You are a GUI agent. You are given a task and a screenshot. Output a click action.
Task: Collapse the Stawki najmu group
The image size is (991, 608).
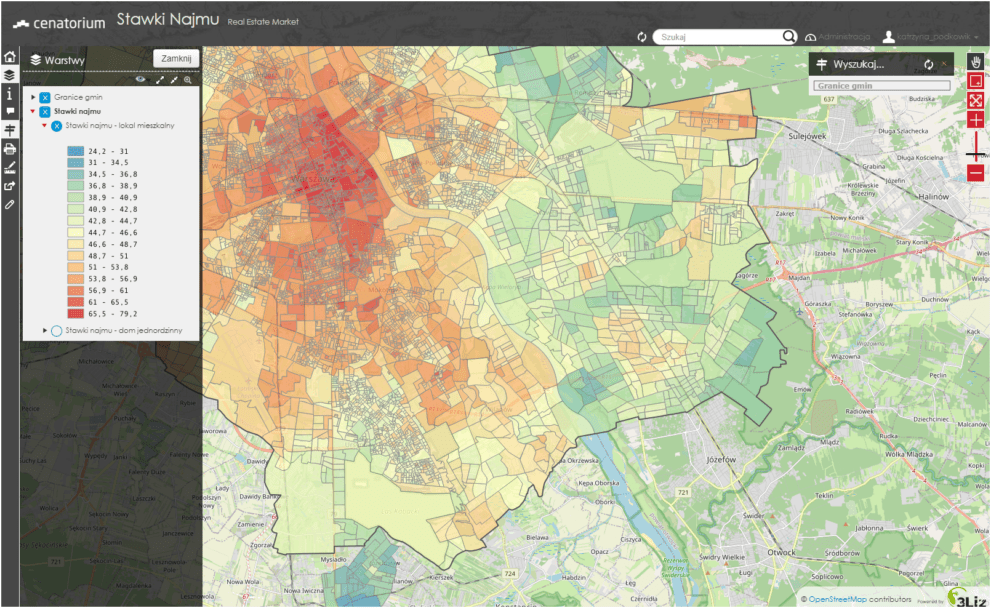click(x=33, y=112)
